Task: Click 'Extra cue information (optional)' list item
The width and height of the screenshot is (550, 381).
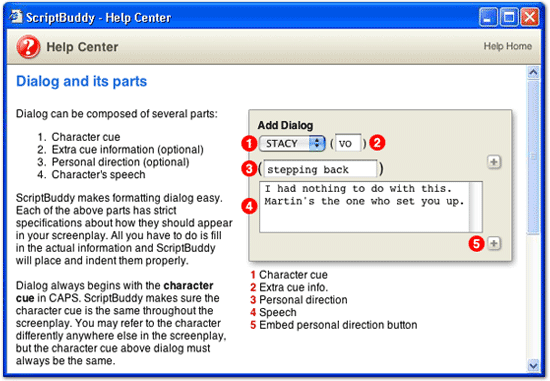Action: (x=128, y=149)
